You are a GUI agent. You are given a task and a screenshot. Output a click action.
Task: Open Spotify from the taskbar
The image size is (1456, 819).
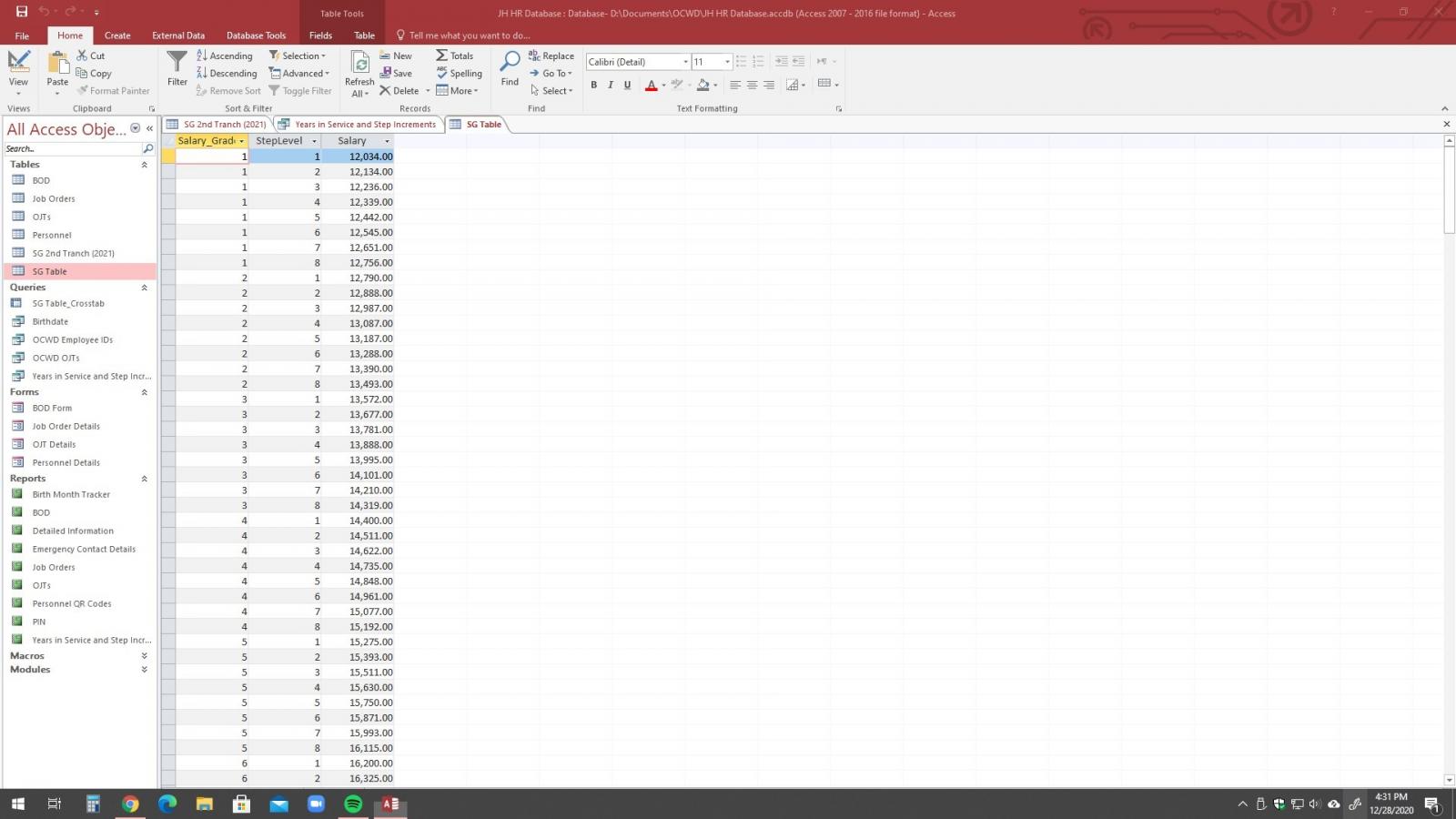(x=353, y=804)
